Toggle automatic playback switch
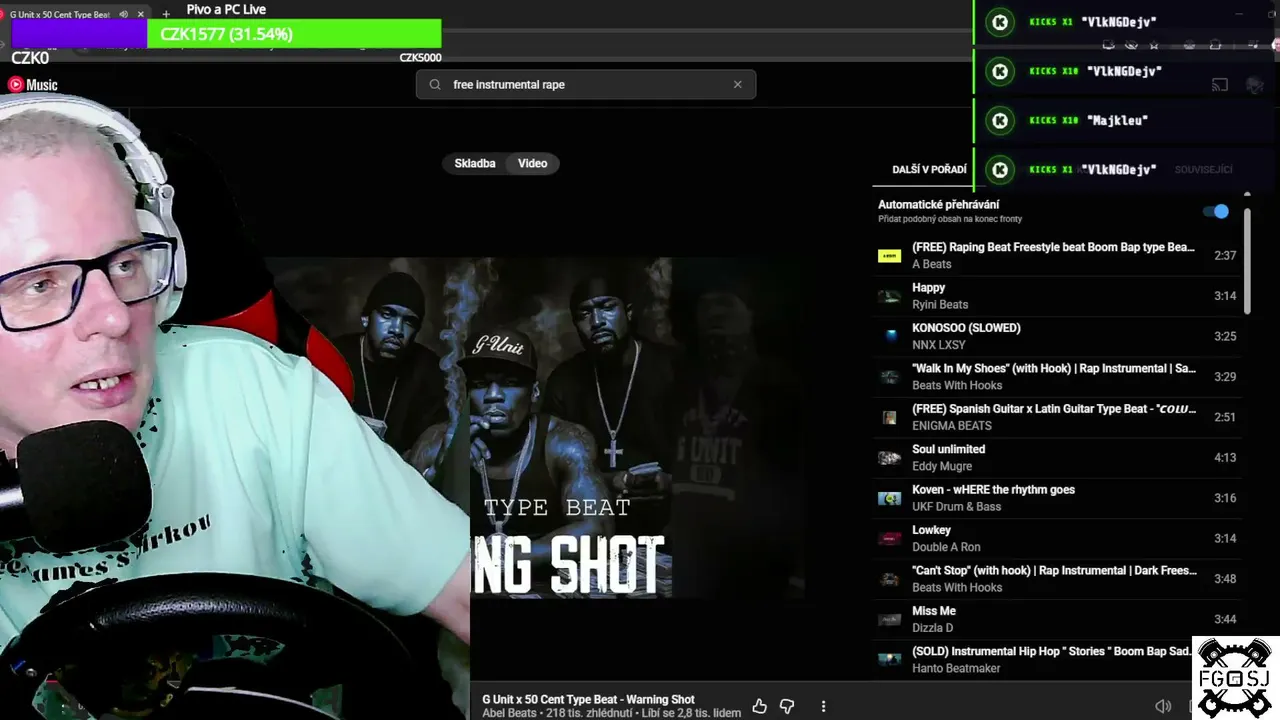The height and width of the screenshot is (720, 1280). (1216, 211)
